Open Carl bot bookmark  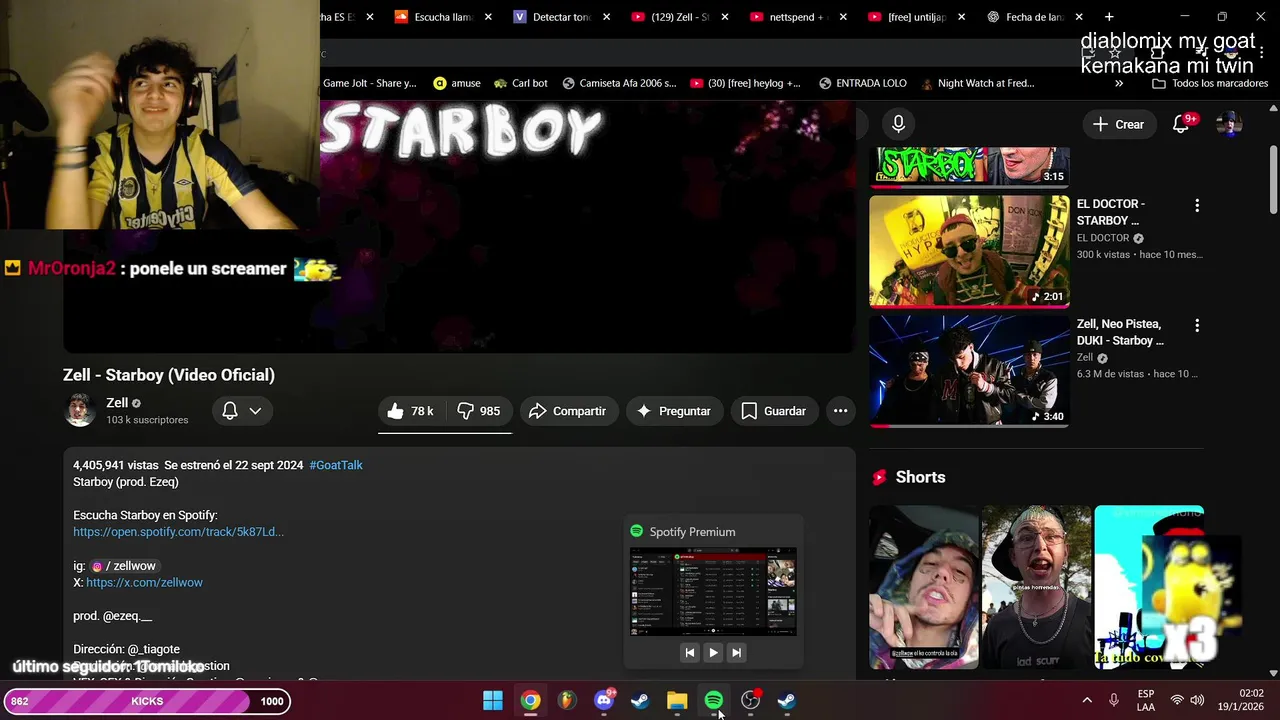[520, 84]
